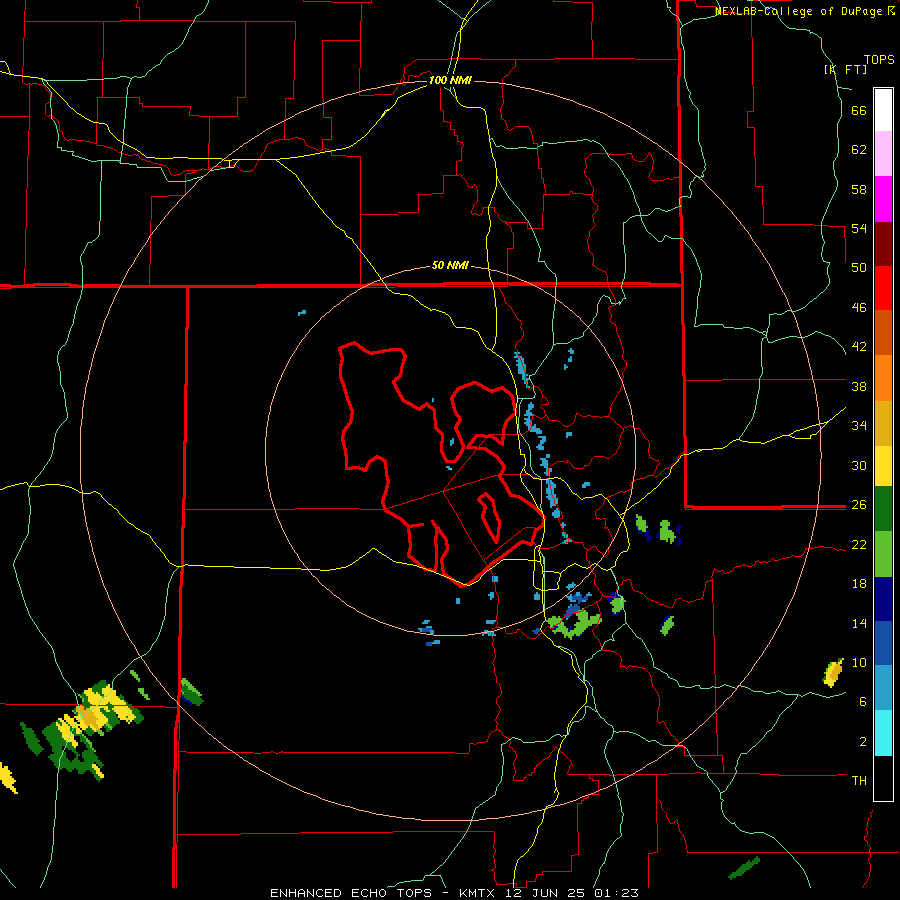Image resolution: width=900 pixels, height=900 pixels.
Task: Click the 'NEXLAB-College of DuPage' caption
Action: pyautogui.click(x=800, y=11)
